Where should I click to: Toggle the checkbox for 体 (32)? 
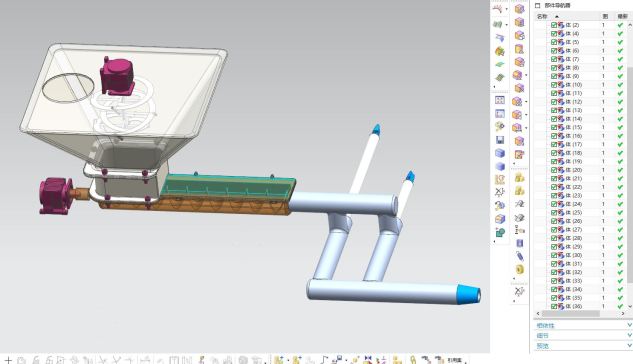pyautogui.click(x=554, y=272)
